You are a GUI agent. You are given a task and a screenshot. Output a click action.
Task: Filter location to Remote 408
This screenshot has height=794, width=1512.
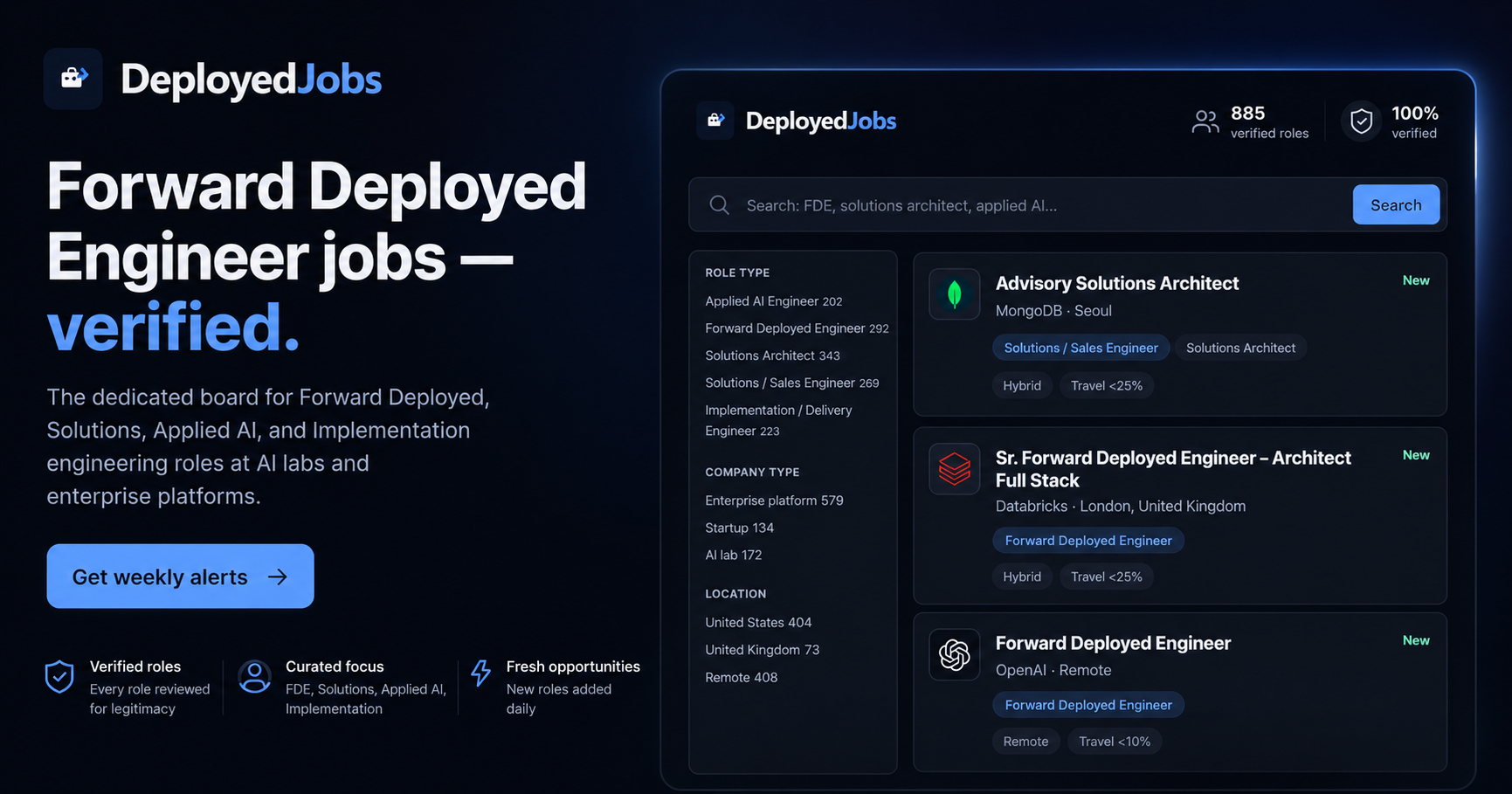(741, 677)
